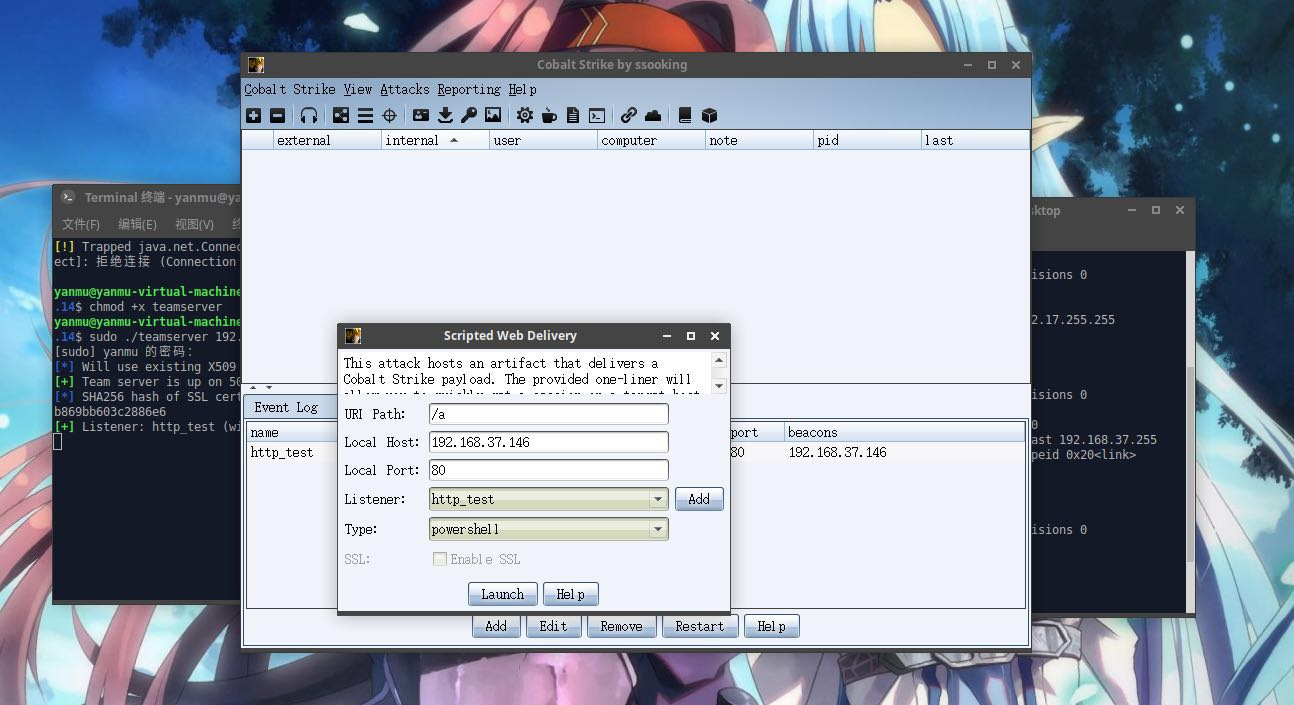Select the Event Log tab
This screenshot has height=705, width=1294.
(x=286, y=407)
